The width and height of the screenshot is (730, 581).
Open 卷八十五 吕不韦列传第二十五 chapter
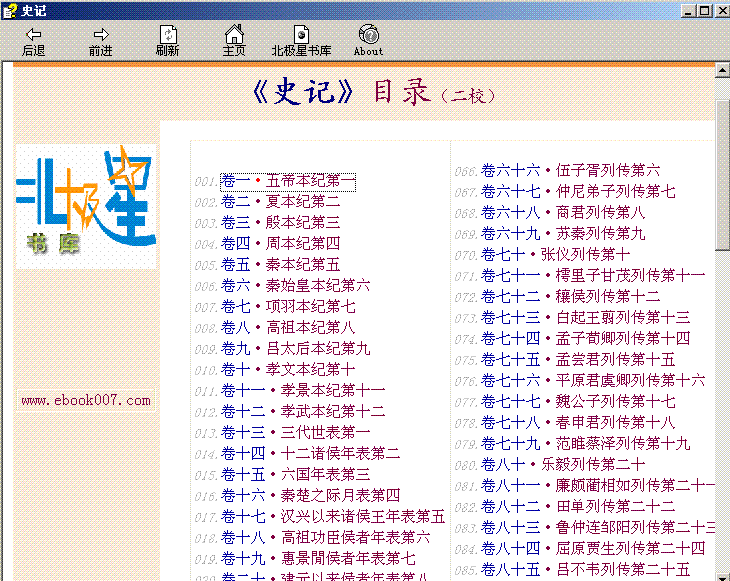coord(585,569)
